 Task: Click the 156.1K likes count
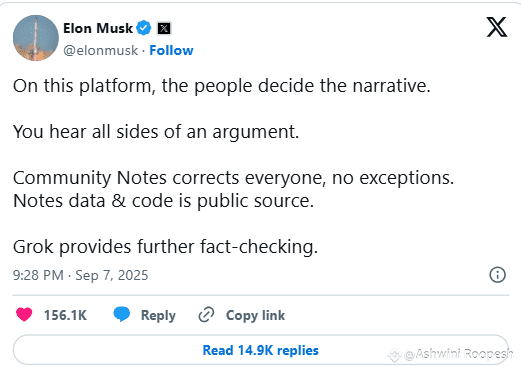click(65, 315)
